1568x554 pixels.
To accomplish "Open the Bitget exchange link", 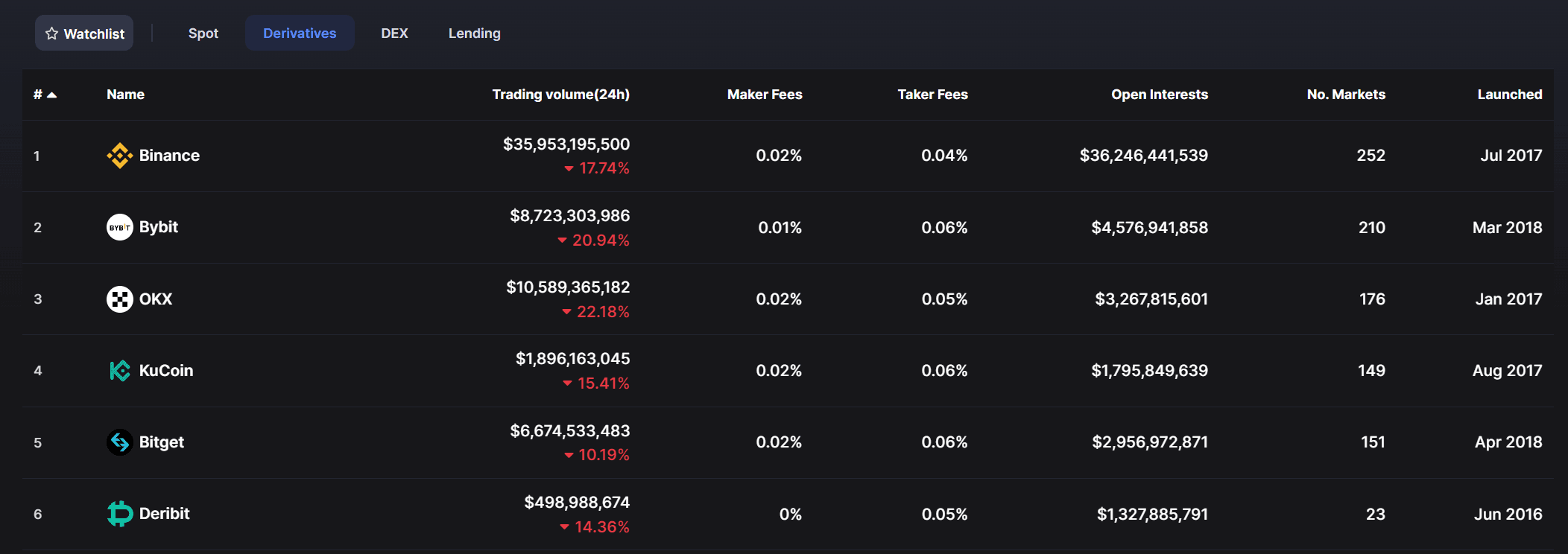I will 162,442.
